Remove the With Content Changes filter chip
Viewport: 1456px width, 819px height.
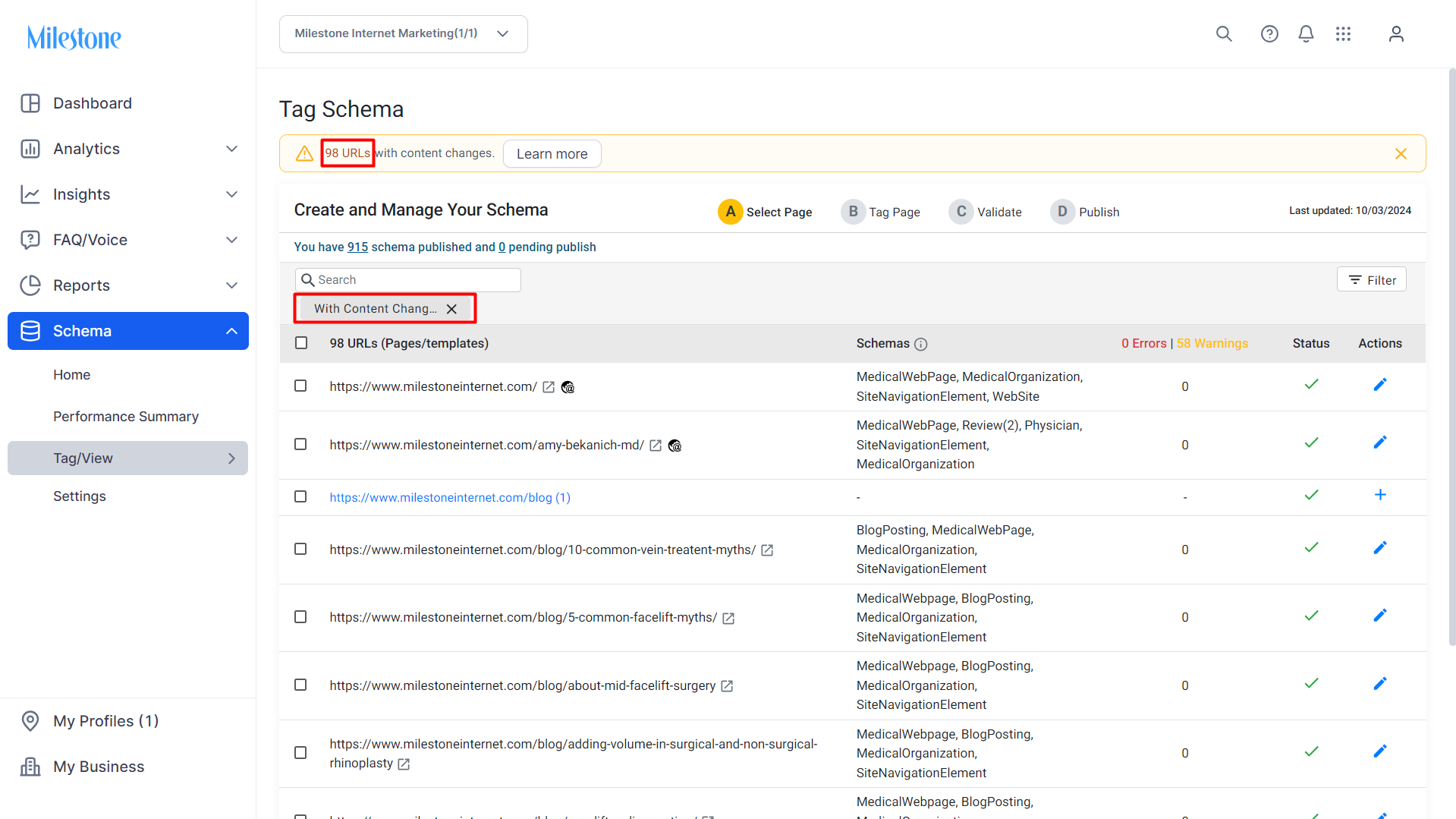451,309
